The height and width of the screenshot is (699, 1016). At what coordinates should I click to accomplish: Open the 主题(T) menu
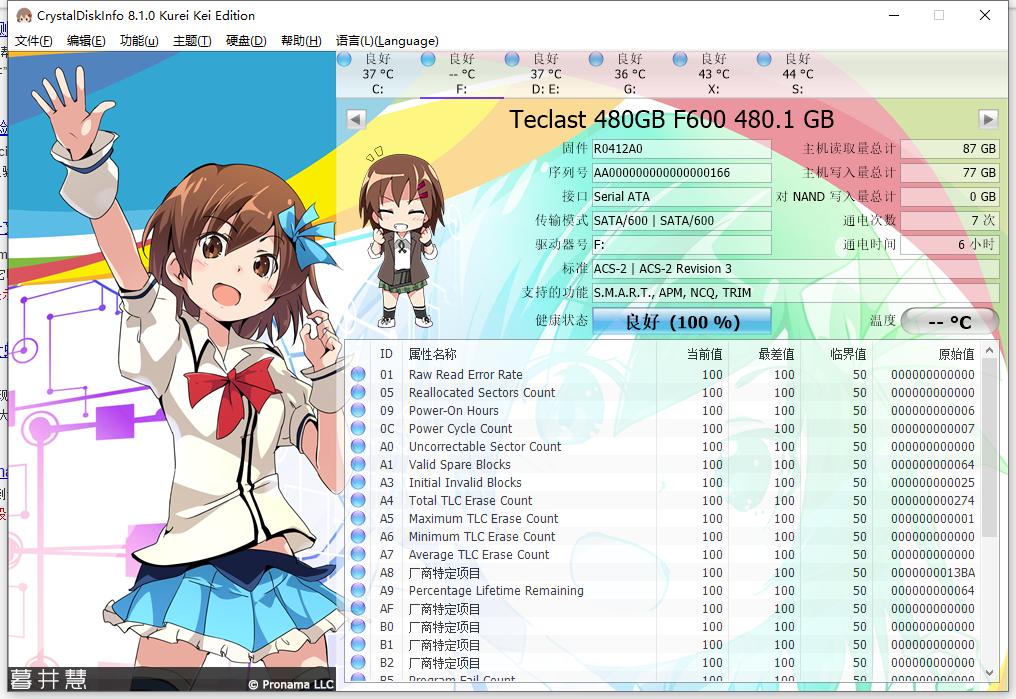192,41
